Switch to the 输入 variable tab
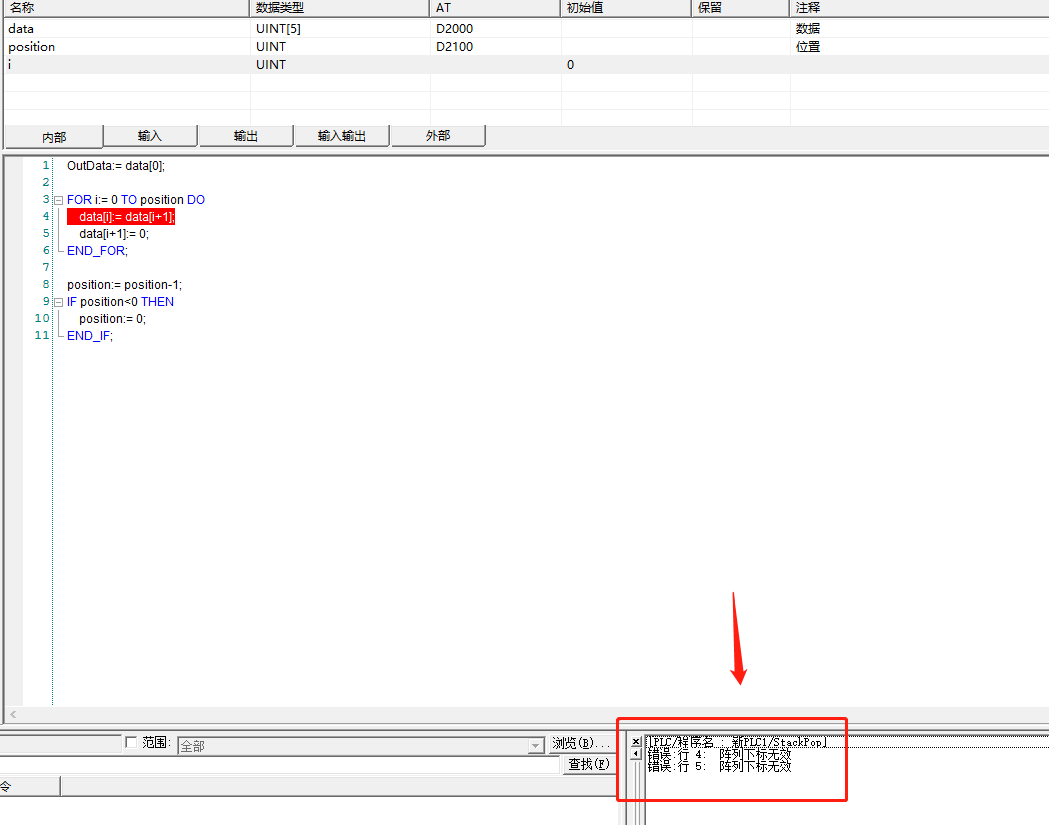Image resolution: width=1049 pixels, height=825 pixels. tap(150, 136)
